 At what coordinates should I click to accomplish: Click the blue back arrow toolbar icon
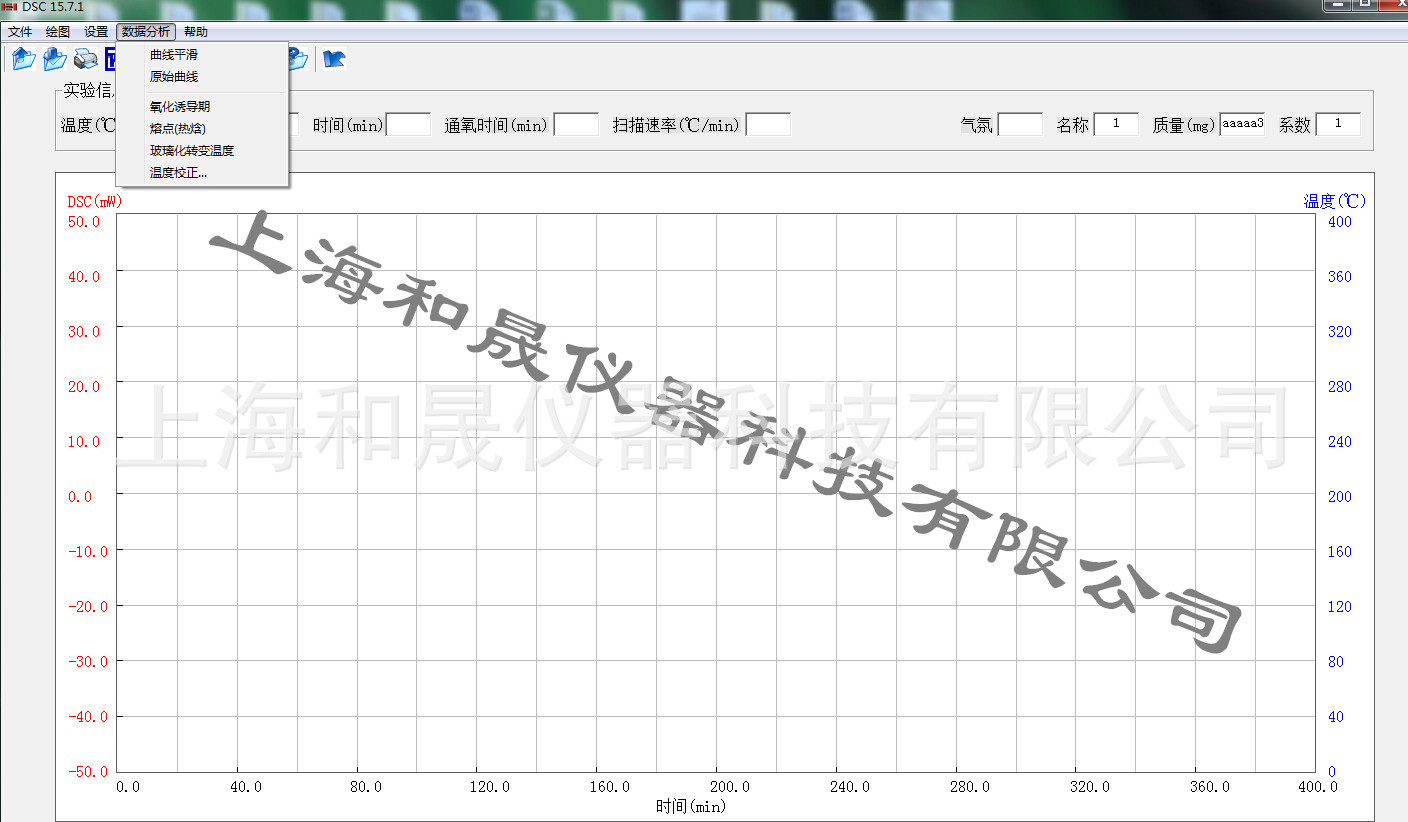coord(334,60)
